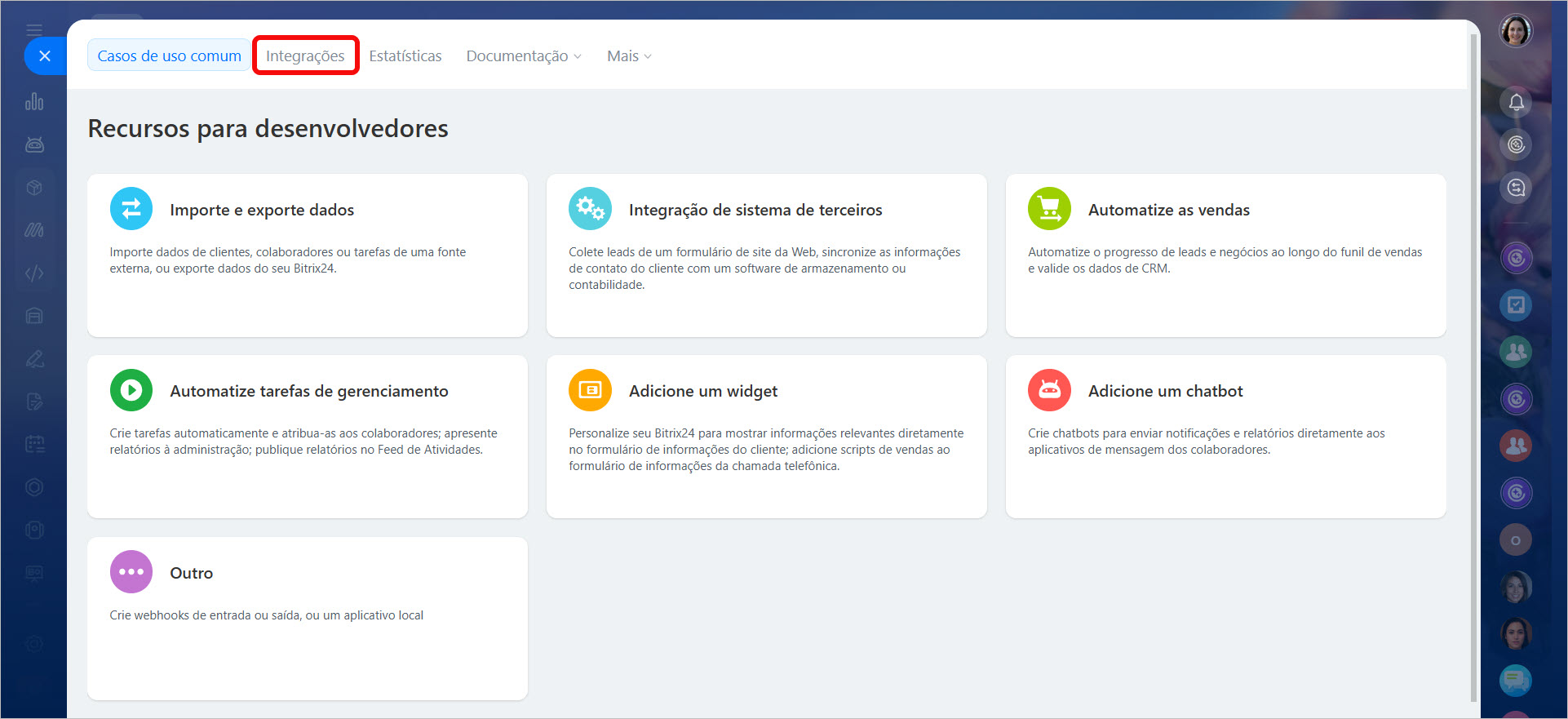Open Adicione um widget title
The image size is (1568, 719).
pyautogui.click(x=703, y=391)
